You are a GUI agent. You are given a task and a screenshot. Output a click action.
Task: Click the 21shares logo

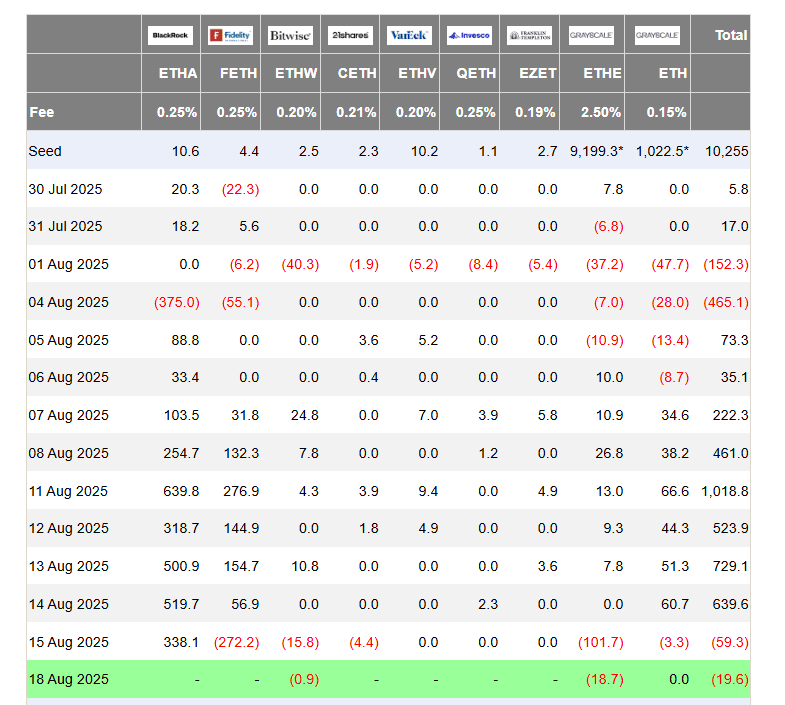(350, 35)
